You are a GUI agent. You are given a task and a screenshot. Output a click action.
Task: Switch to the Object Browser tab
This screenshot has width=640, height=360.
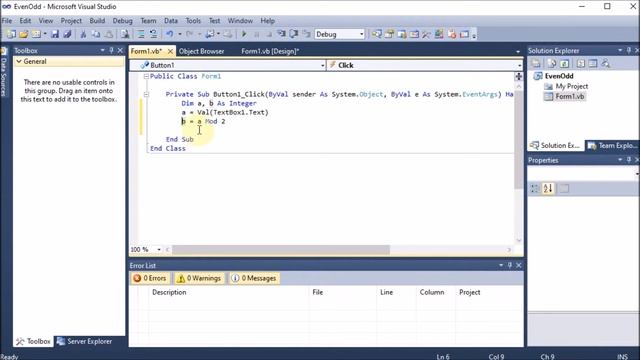click(202, 51)
